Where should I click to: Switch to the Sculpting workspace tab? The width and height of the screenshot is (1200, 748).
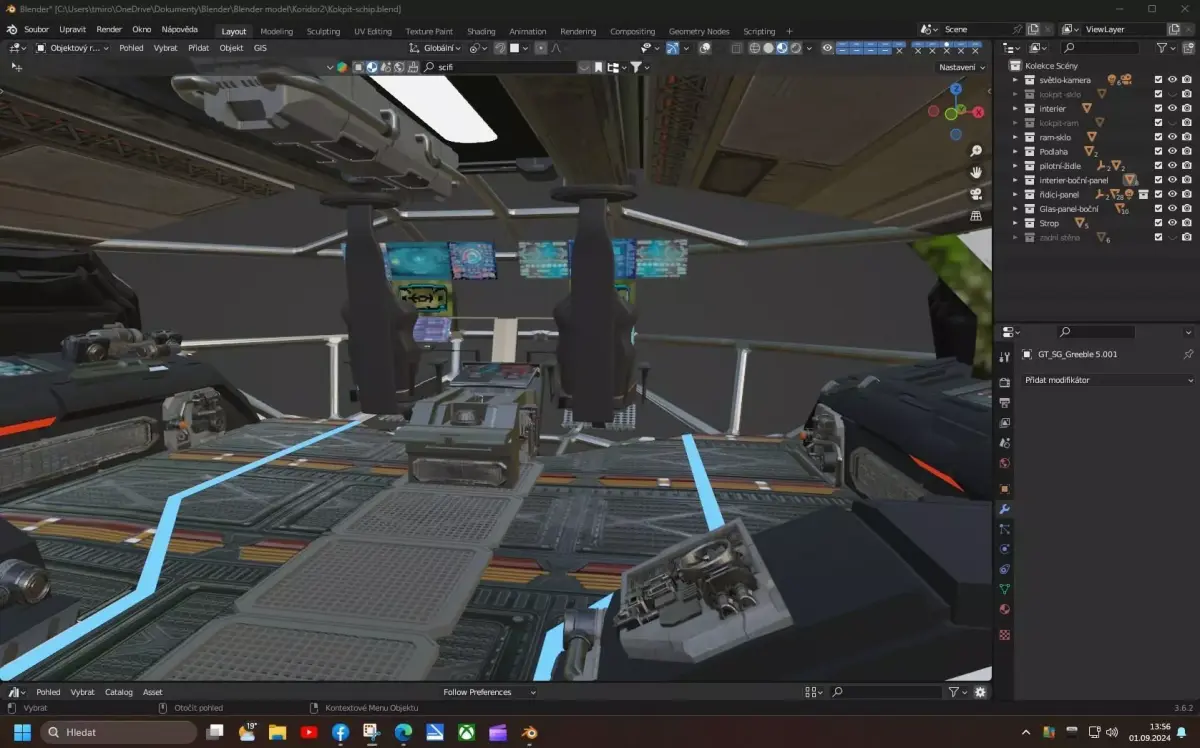point(323,31)
